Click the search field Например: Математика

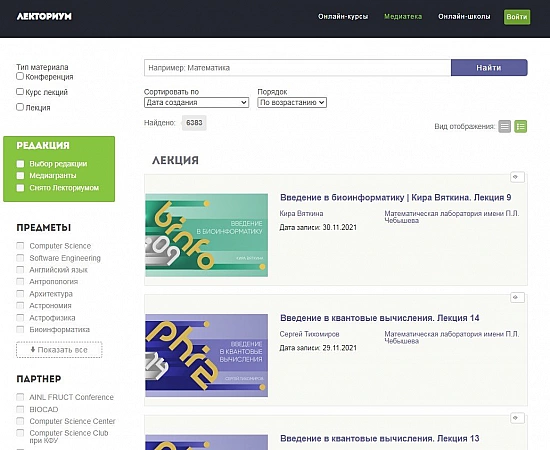[297, 68]
